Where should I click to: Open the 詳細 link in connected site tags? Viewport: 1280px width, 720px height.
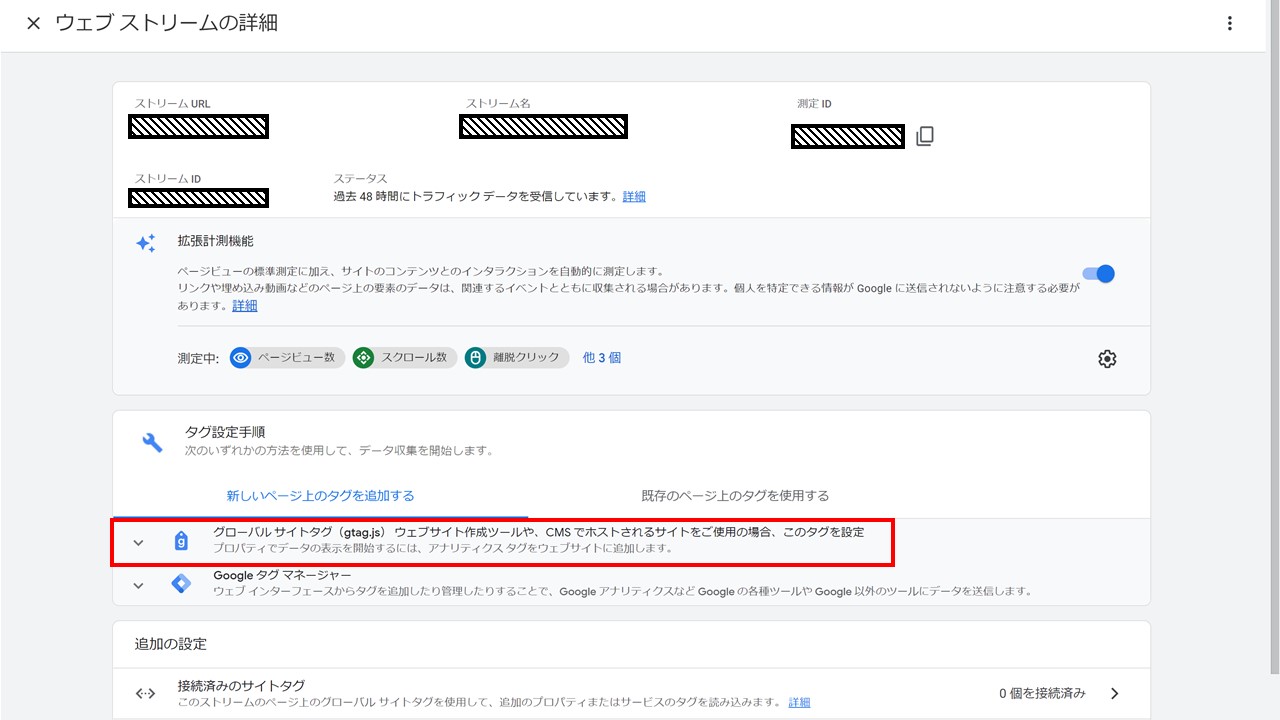point(799,703)
